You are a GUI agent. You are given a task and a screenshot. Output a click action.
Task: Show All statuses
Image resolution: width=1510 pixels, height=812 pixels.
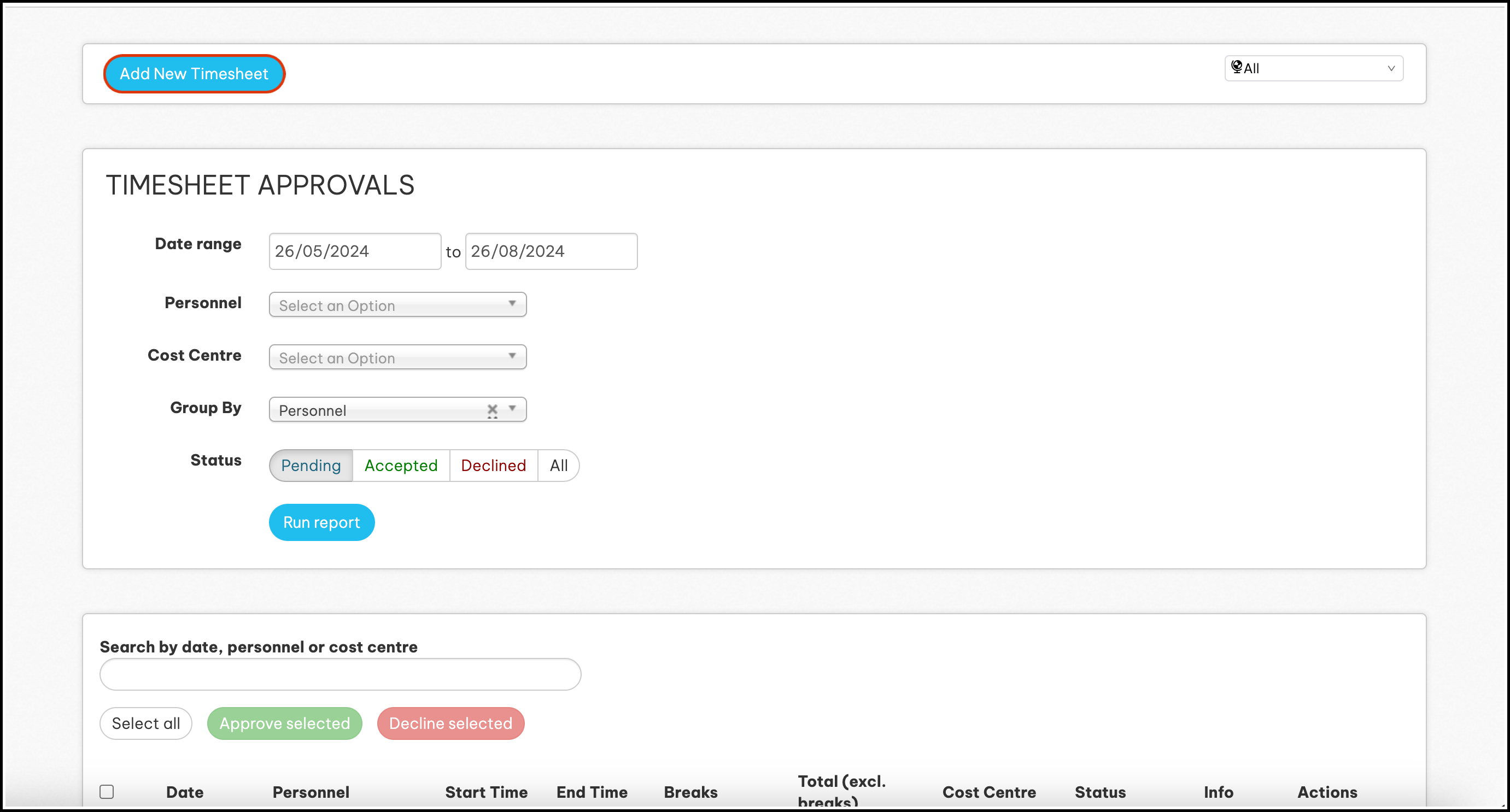[558, 465]
